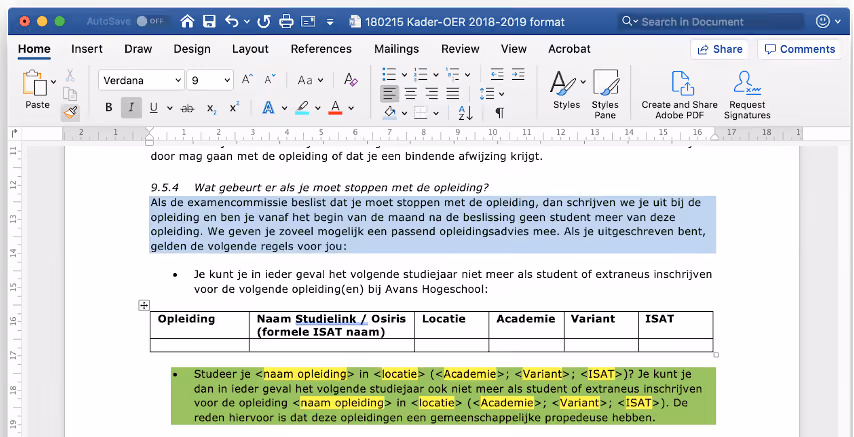The image size is (854, 437).
Task: Click the Search in Document field
Action: pos(712,22)
